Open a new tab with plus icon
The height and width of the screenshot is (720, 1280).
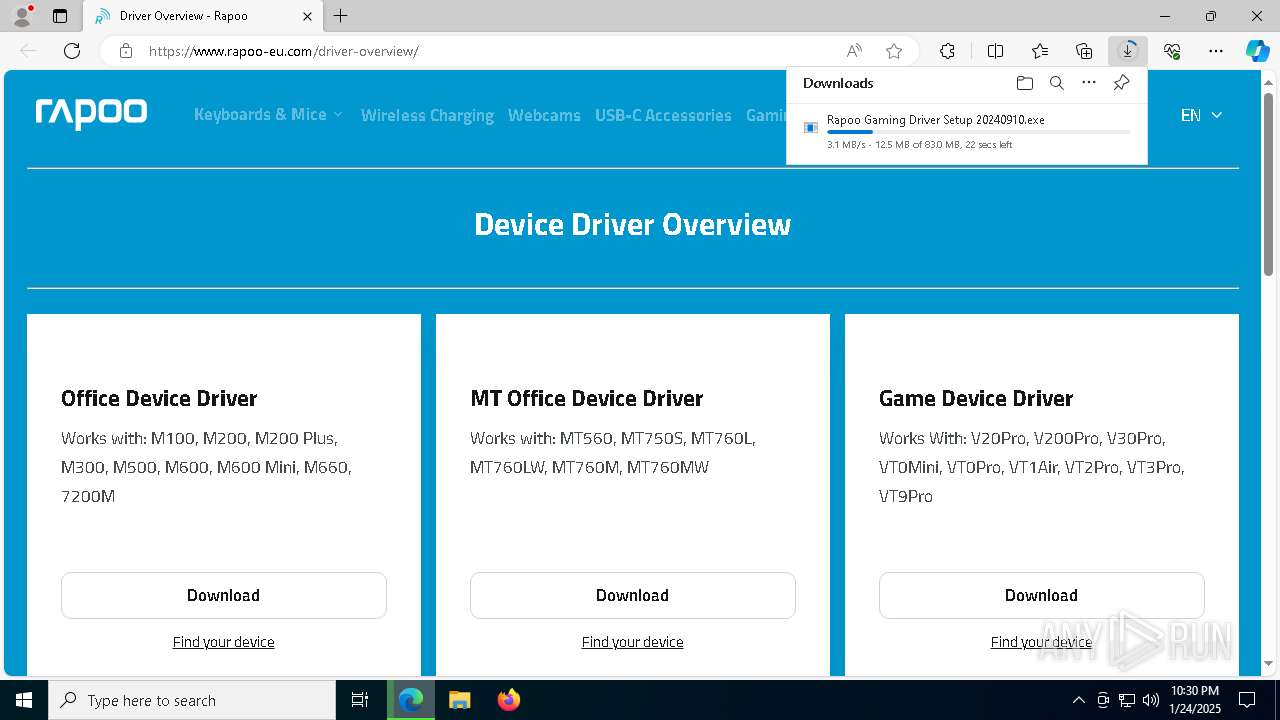(x=340, y=16)
